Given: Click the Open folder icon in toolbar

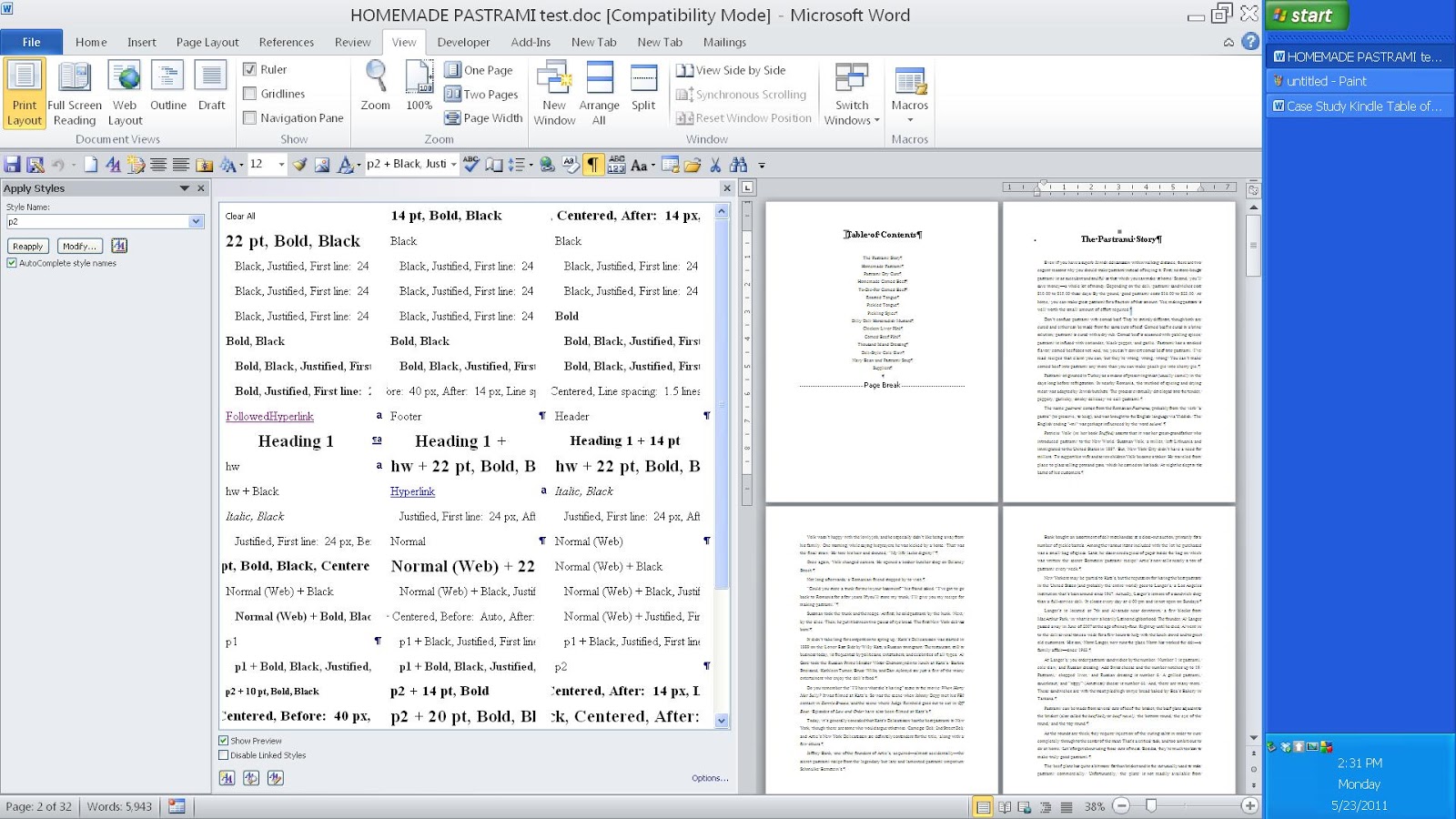Looking at the screenshot, I should [x=693, y=165].
